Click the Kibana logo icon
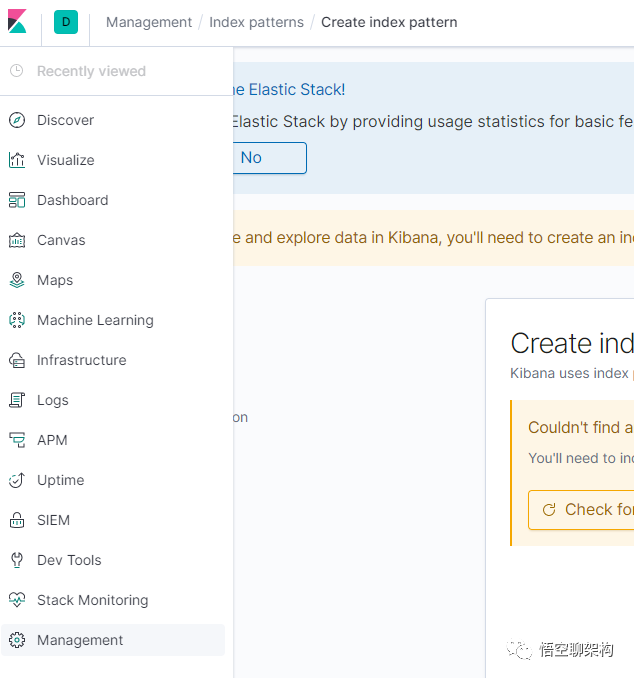The width and height of the screenshot is (634, 678). [x=17, y=21]
